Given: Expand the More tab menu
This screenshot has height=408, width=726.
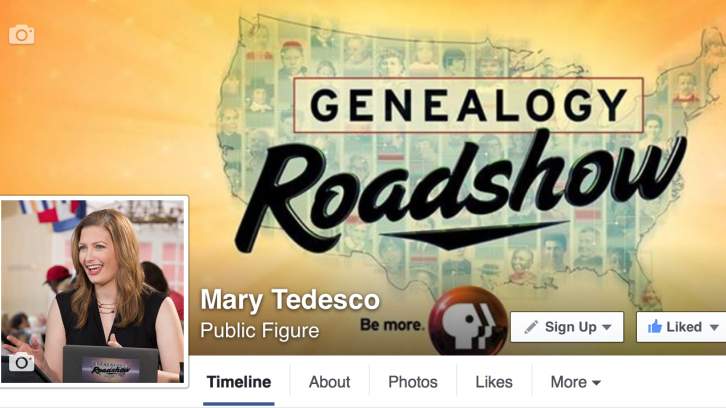Looking at the screenshot, I should (576, 382).
